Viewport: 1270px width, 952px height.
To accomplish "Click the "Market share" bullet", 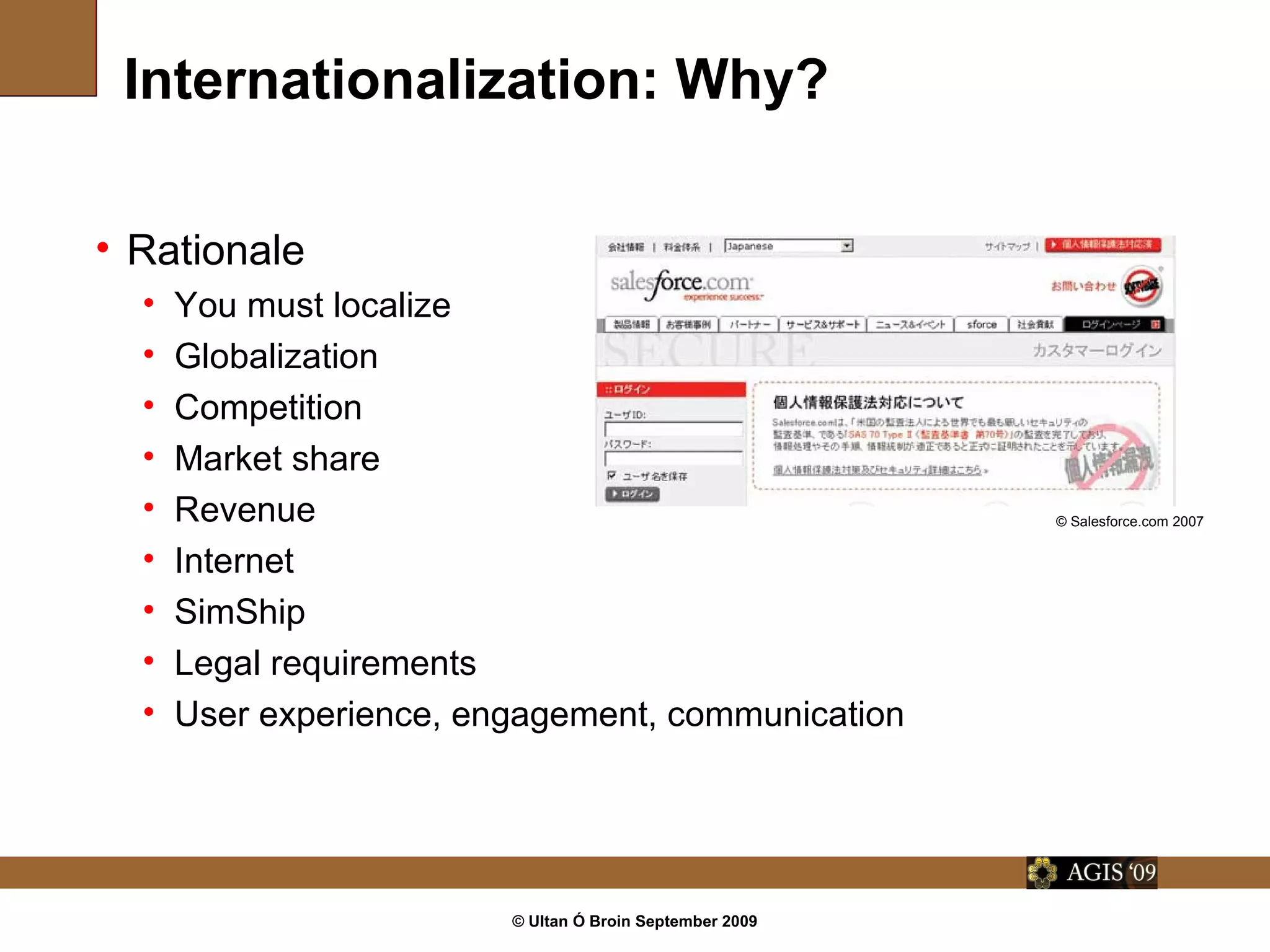I will [277, 459].
